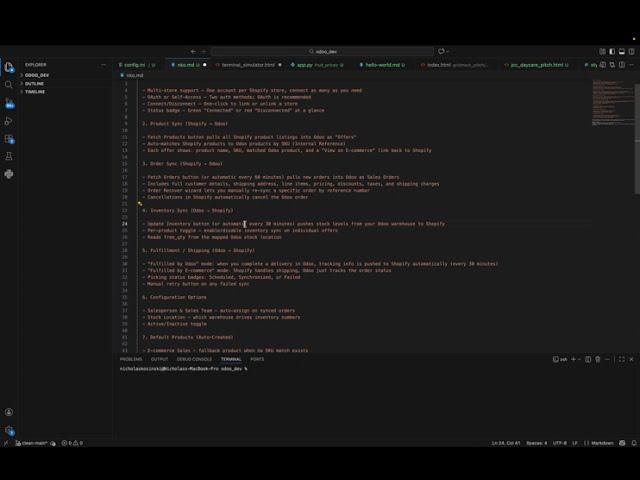Click the odoo_dev command center search box

click(322, 51)
